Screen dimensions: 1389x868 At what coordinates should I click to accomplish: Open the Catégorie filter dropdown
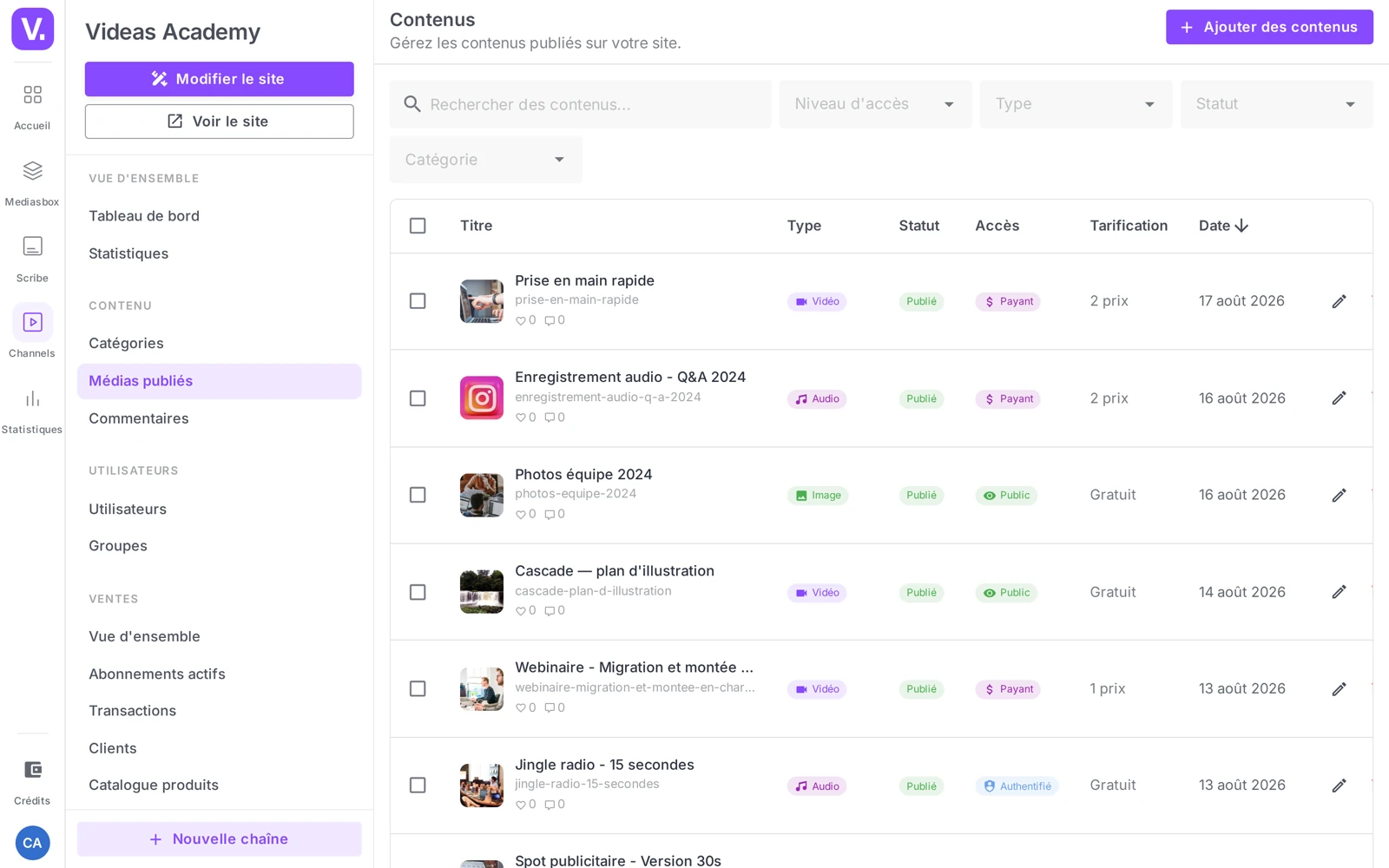click(485, 160)
